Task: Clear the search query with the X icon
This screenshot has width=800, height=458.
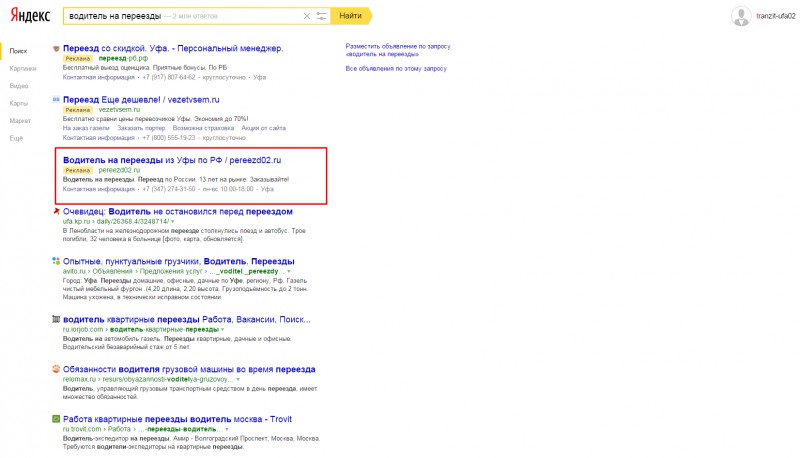Action: coord(307,16)
